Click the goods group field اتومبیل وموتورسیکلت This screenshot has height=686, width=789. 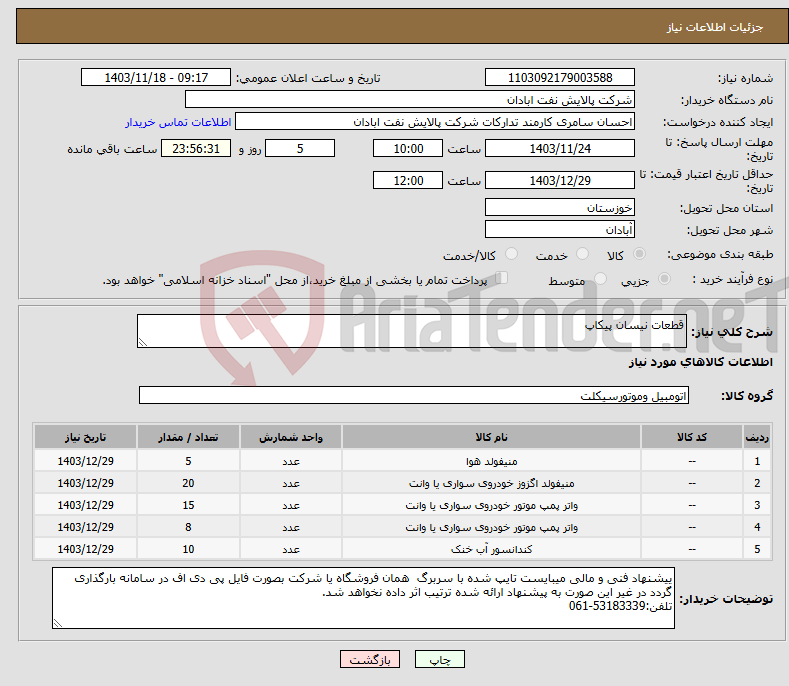[x=414, y=396]
